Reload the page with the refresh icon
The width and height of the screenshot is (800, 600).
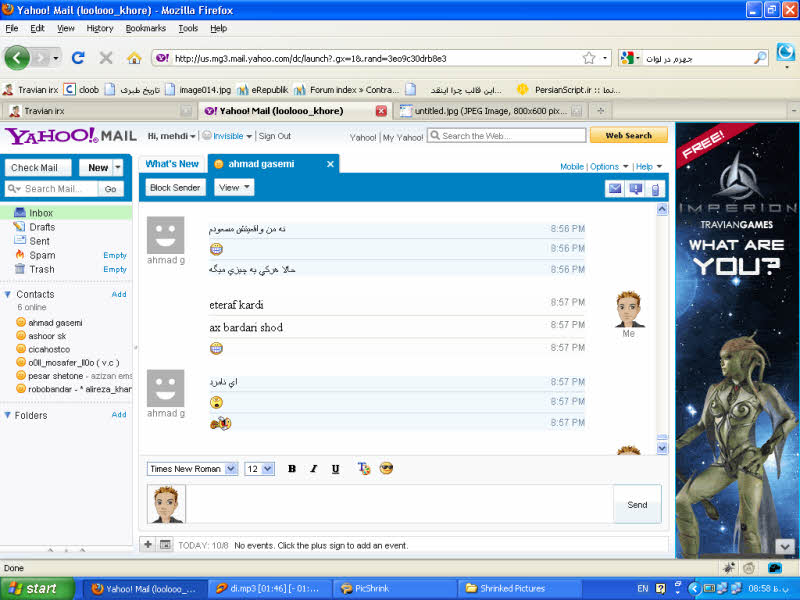[x=78, y=58]
